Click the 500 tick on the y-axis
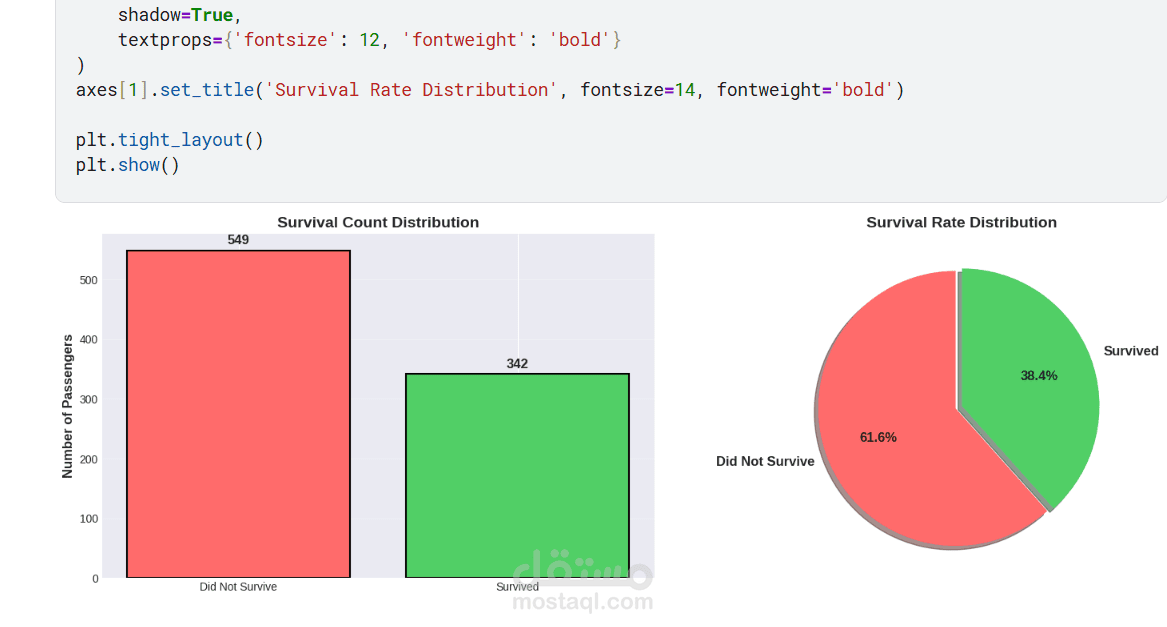The width and height of the screenshot is (1167, 627). [89, 280]
